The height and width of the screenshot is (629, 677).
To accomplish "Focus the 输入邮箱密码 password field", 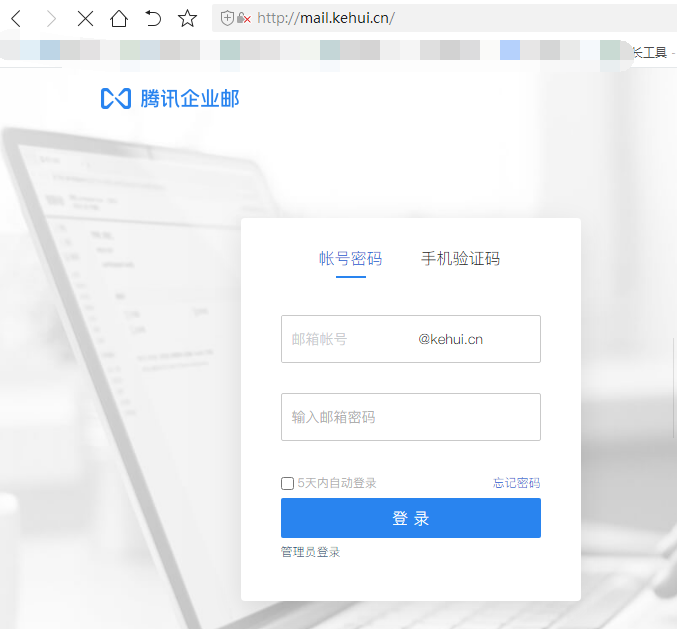I will (x=410, y=417).
